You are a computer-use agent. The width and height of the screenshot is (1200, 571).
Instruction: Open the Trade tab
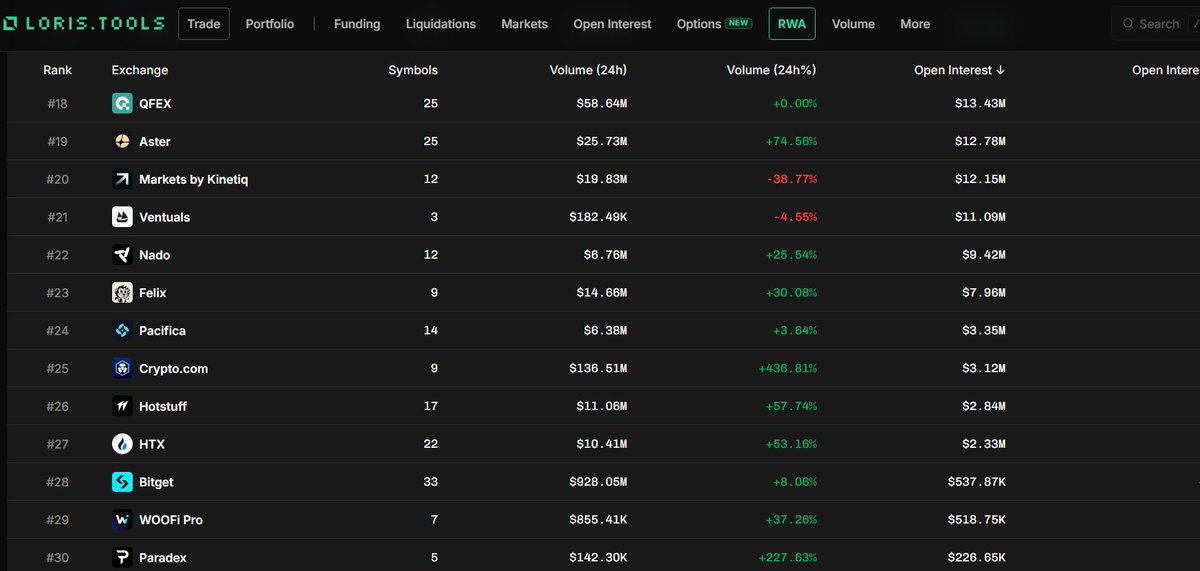pos(204,24)
